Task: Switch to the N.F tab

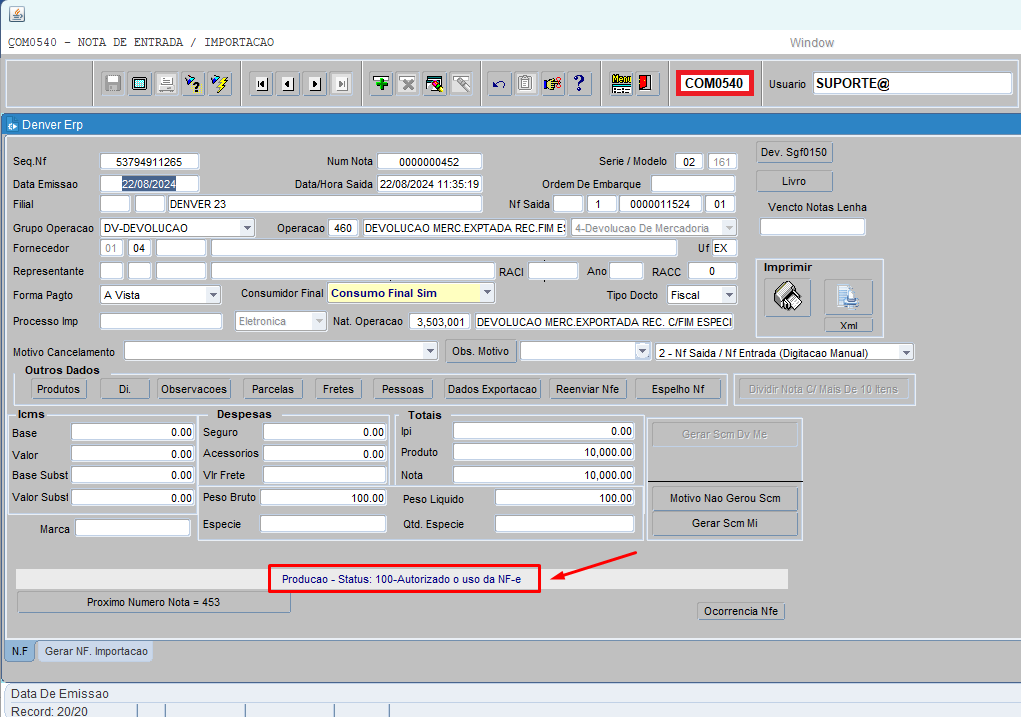Action: click(x=20, y=651)
